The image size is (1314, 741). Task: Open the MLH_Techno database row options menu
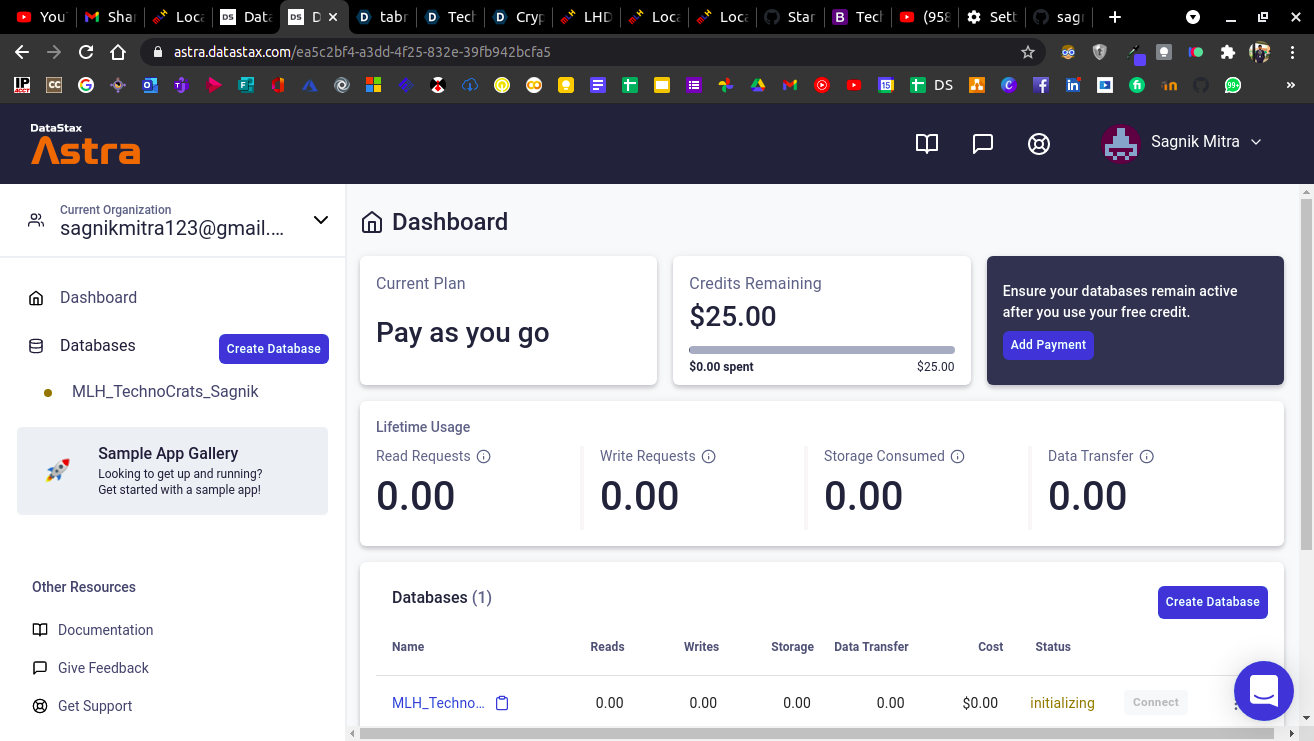[x=1237, y=703]
